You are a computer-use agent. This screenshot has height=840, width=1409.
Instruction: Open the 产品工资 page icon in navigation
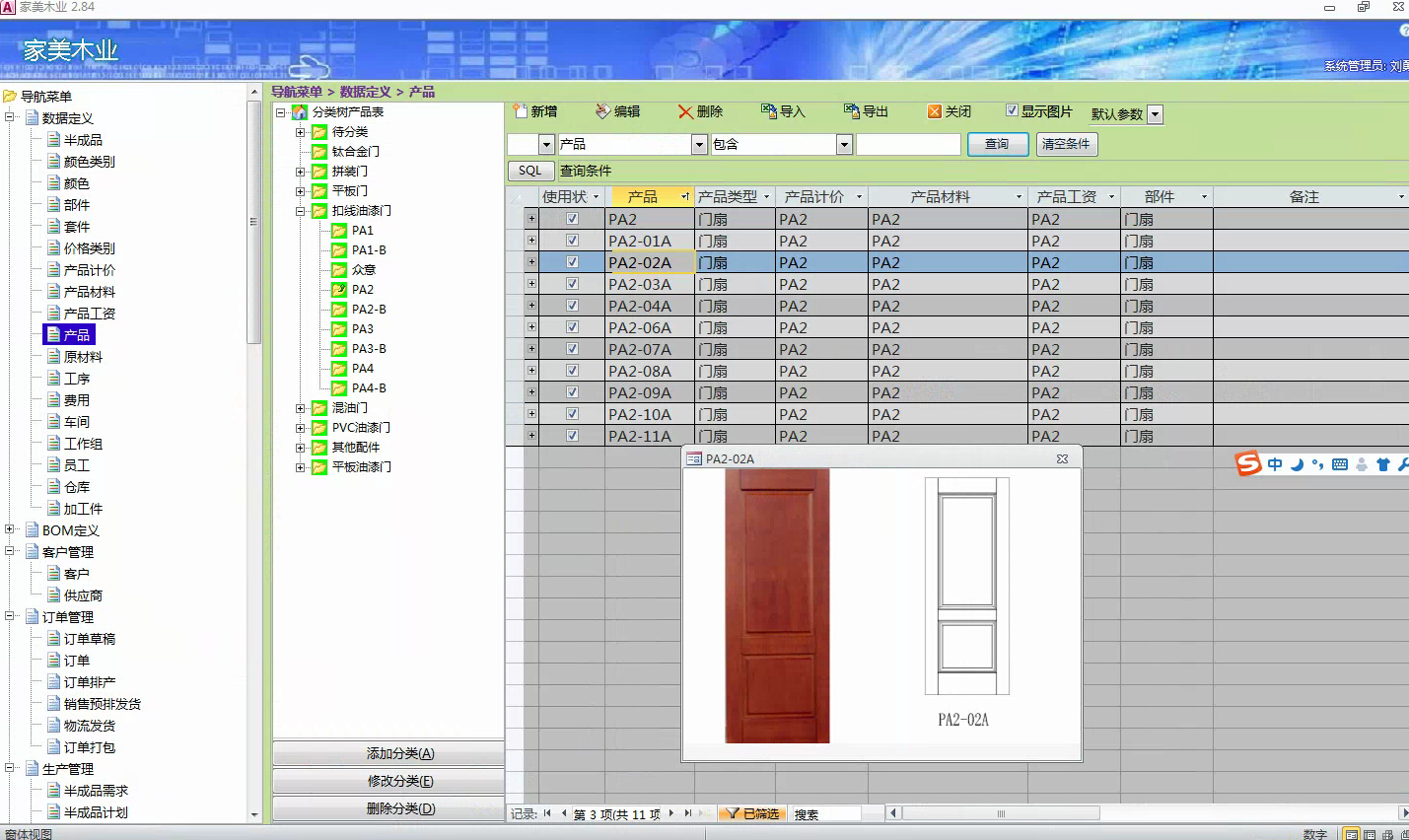click(x=54, y=313)
